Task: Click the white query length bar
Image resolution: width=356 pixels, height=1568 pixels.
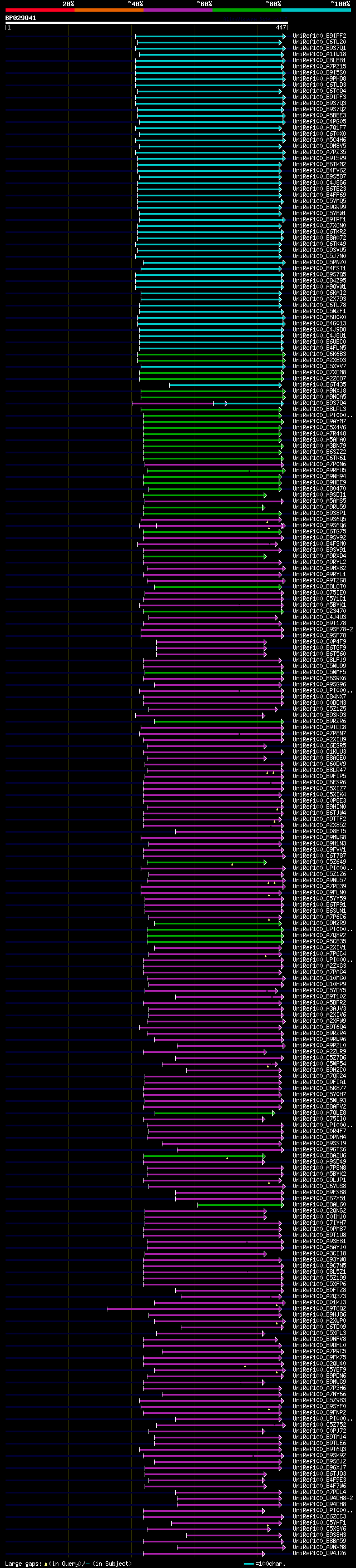Action: (147, 23)
